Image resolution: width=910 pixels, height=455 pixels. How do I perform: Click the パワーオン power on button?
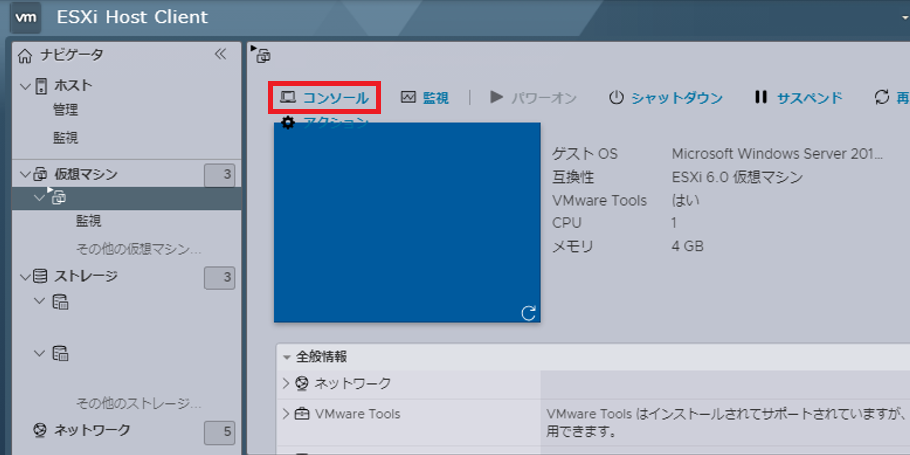click(533, 98)
